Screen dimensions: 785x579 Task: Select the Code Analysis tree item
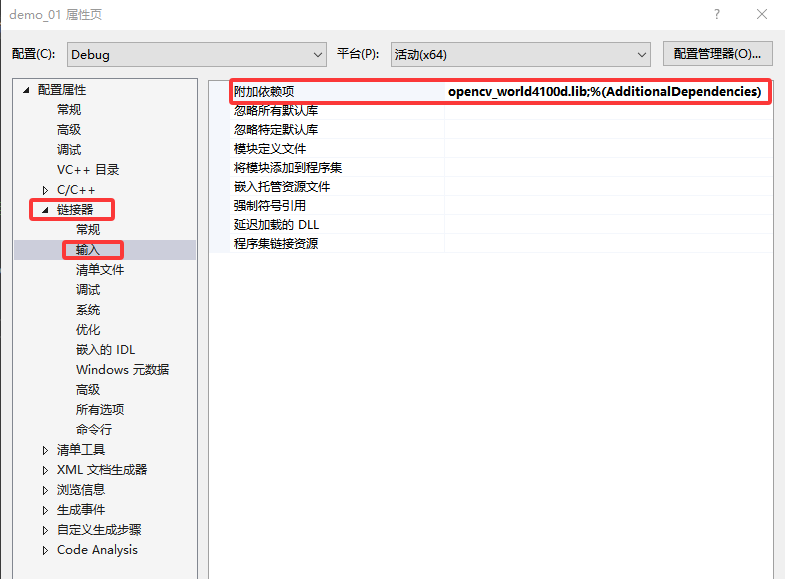[x=98, y=550]
